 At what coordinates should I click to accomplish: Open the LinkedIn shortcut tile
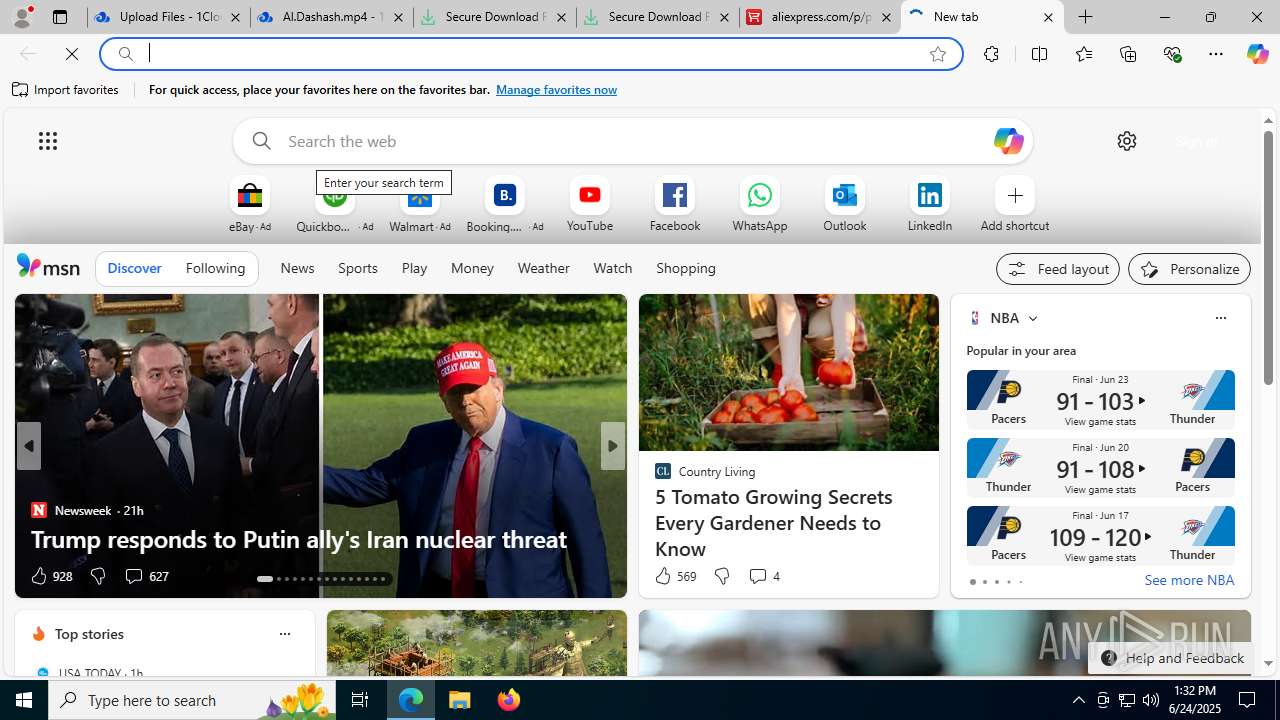pos(930,205)
